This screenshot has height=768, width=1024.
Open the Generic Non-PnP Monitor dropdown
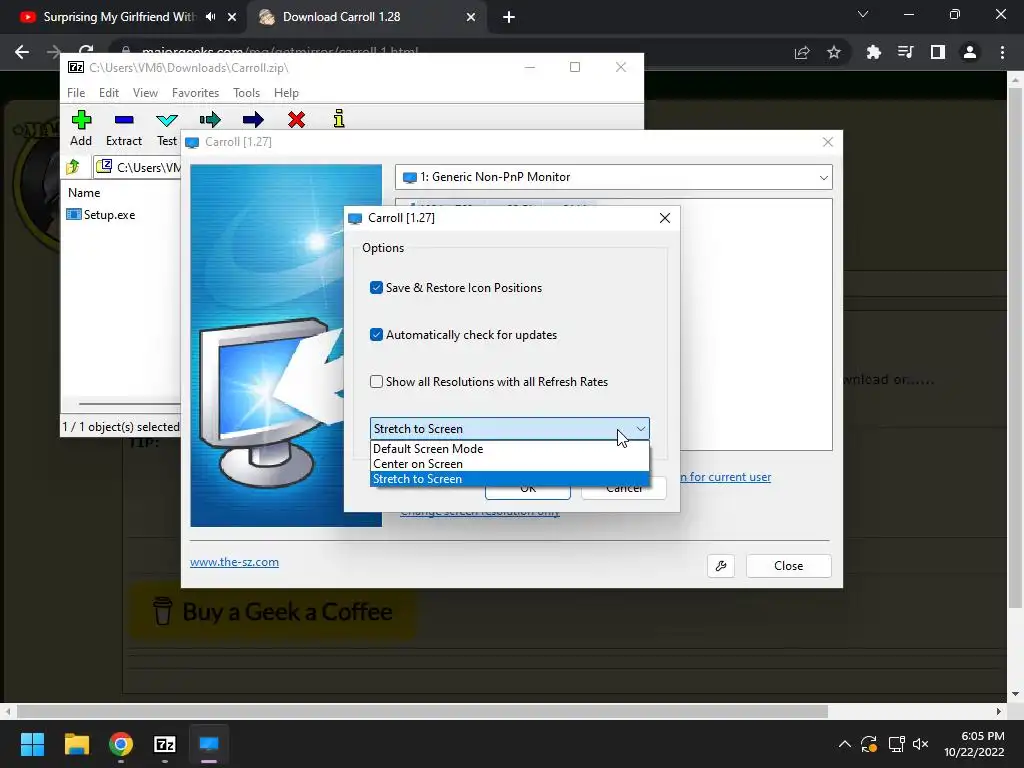point(613,177)
